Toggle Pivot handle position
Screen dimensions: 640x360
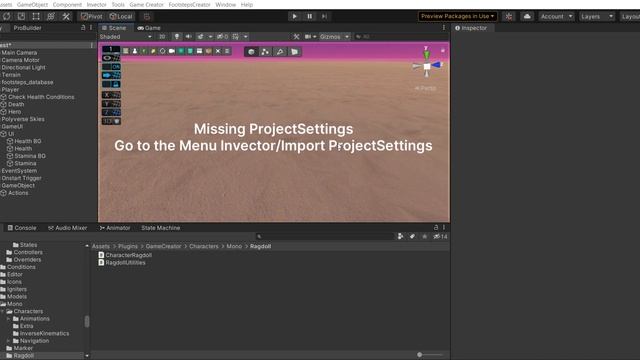pyautogui.click(x=91, y=16)
